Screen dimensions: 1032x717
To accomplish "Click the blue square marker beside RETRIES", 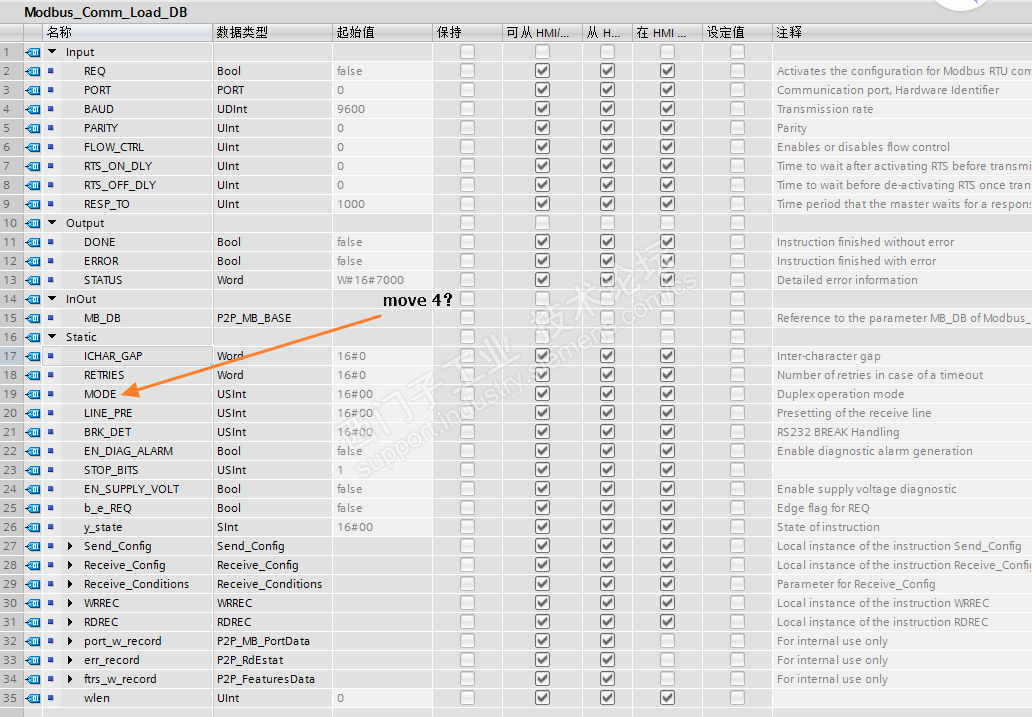I will pyautogui.click(x=51, y=375).
